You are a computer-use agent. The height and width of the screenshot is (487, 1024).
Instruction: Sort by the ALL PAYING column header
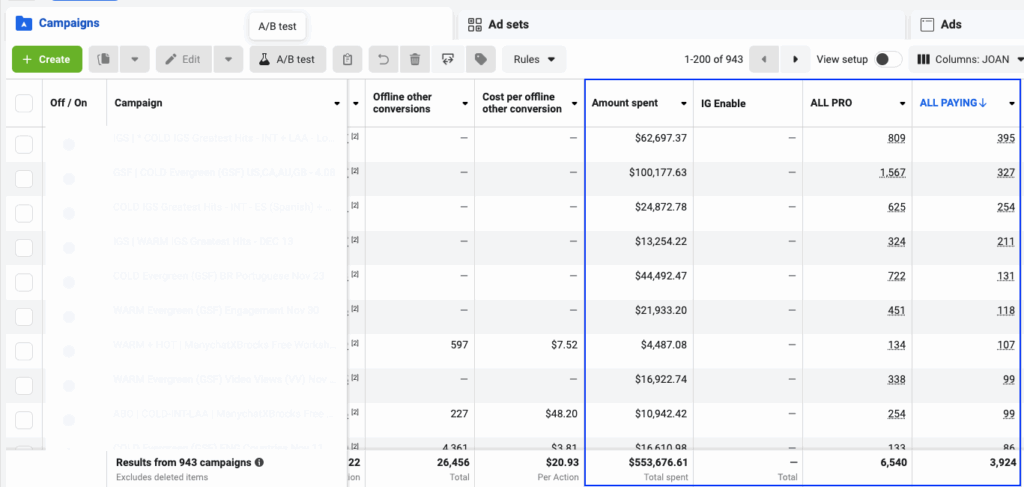click(953, 102)
